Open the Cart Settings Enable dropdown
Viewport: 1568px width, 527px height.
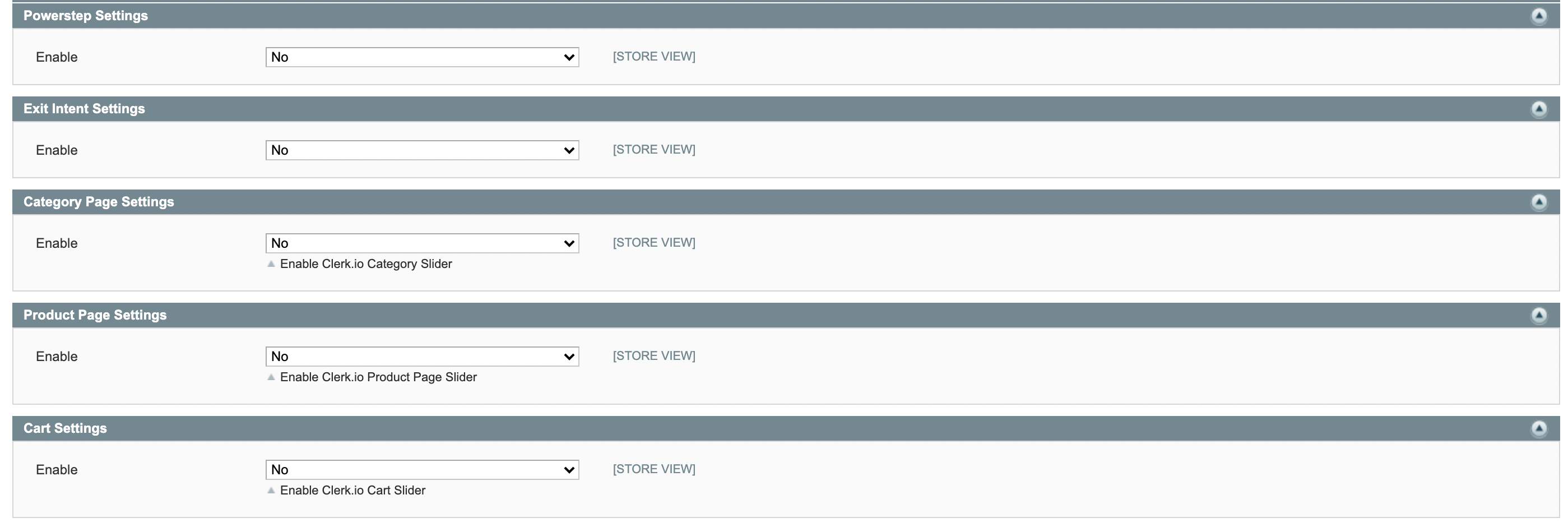coord(422,470)
